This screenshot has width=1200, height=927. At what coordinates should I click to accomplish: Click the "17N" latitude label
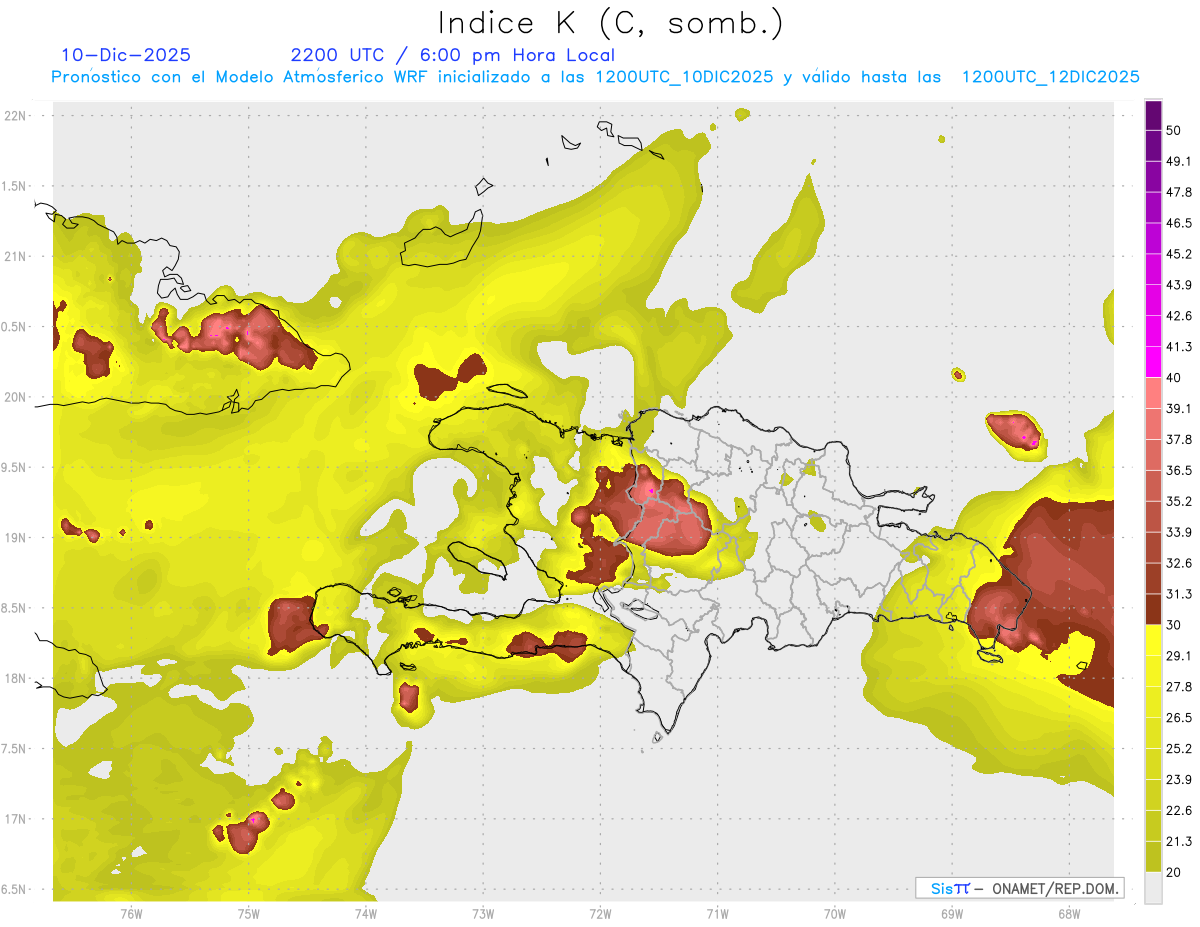pos(16,819)
